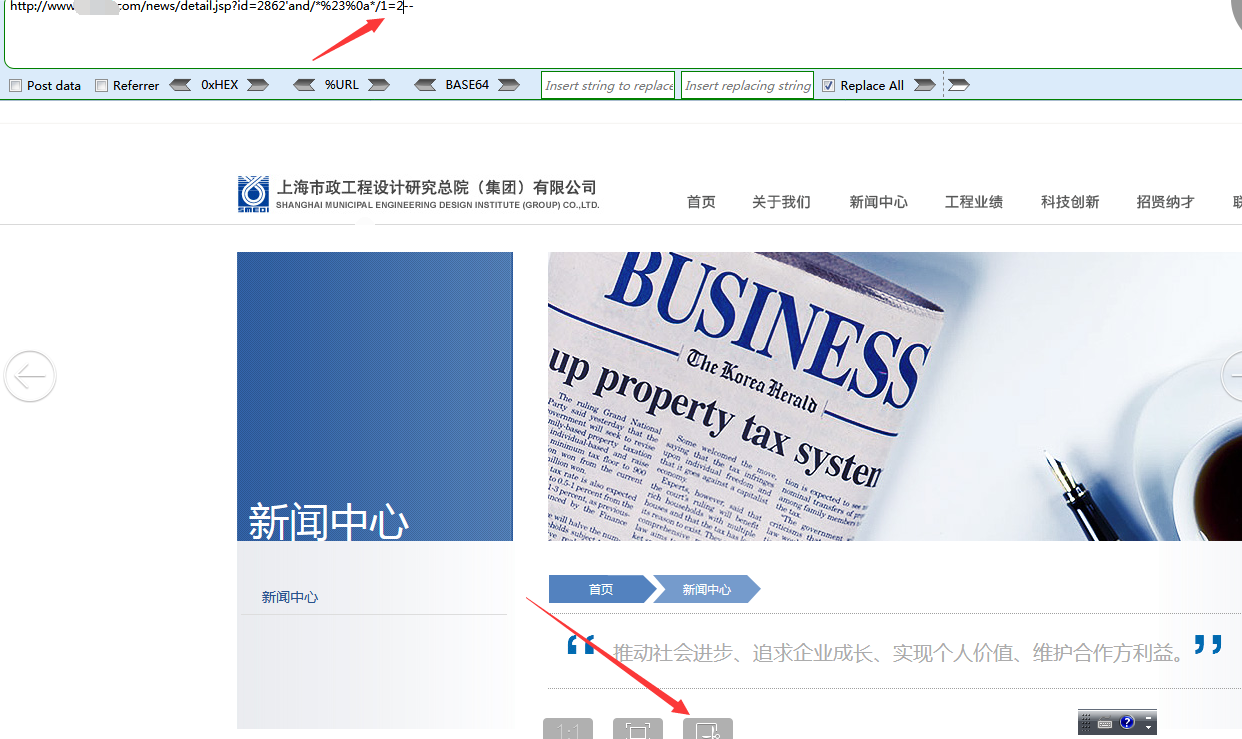Go to the previous banner slide with the left arrow

tap(30, 377)
